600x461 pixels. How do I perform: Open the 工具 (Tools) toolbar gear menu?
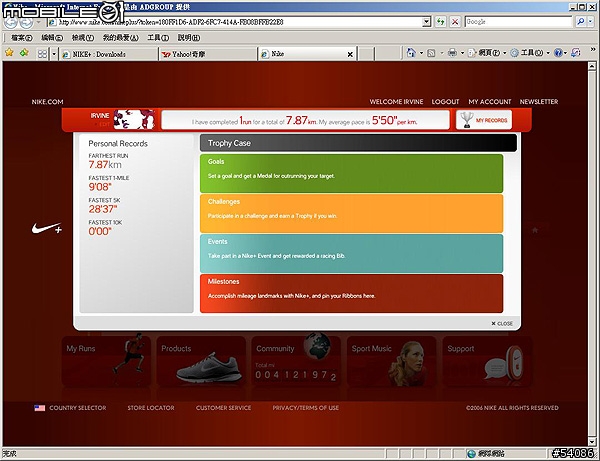(530, 53)
